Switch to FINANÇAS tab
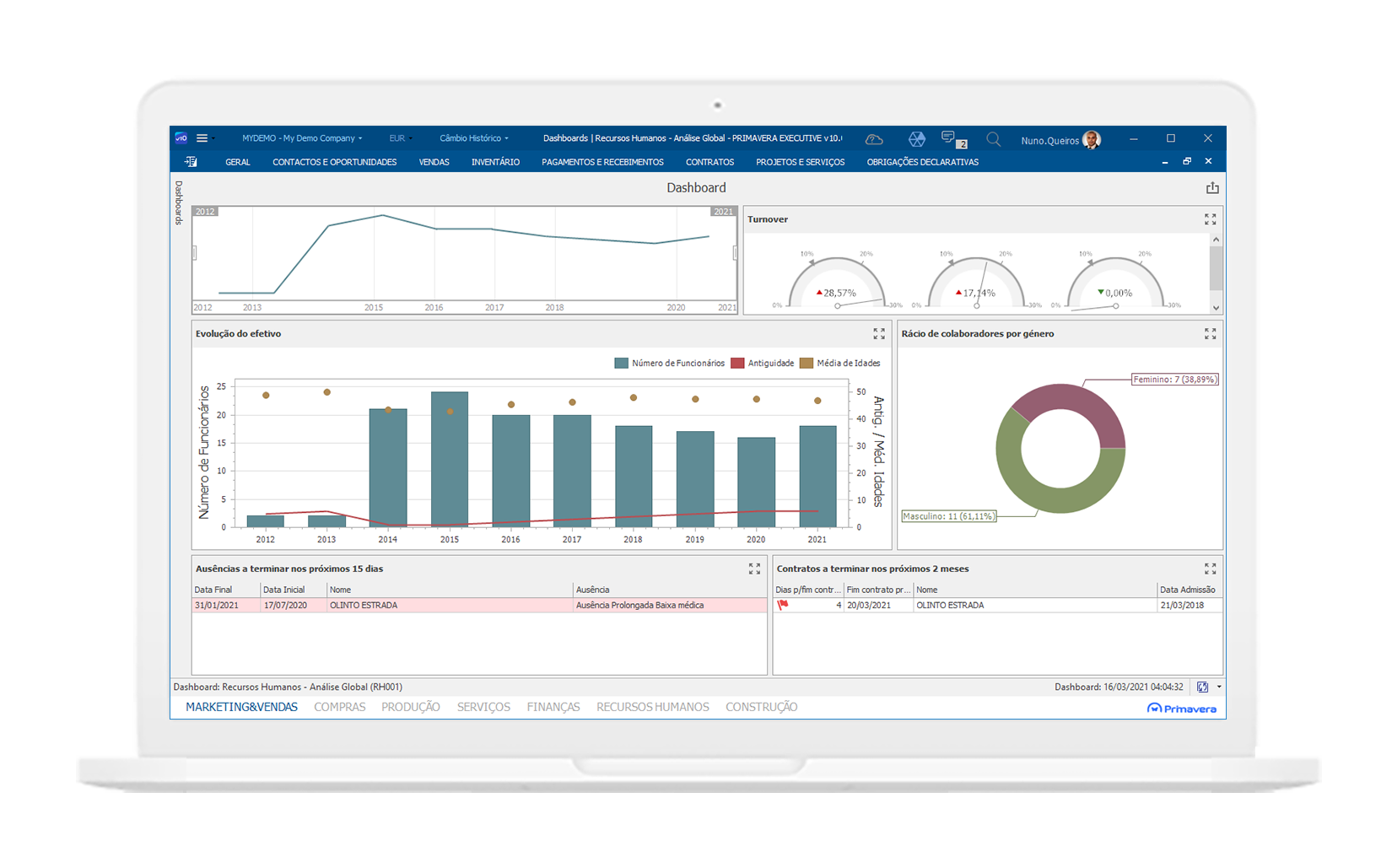 pos(553,708)
